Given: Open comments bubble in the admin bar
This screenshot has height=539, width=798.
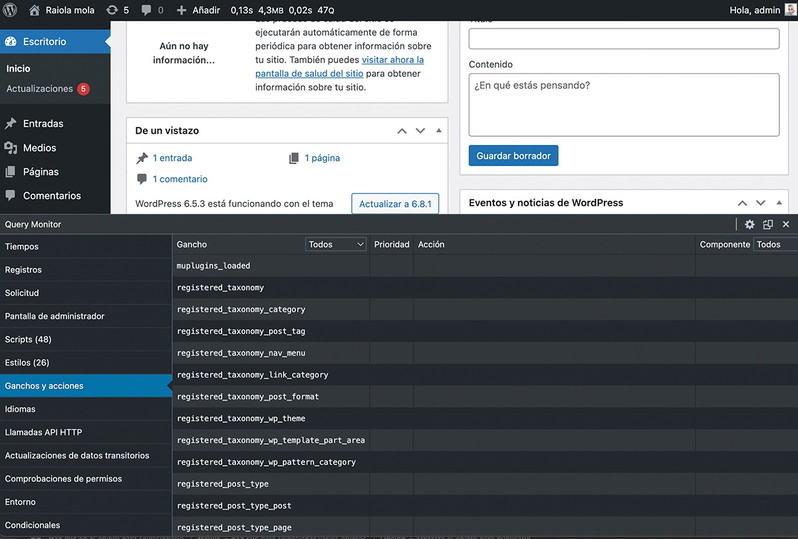Looking at the screenshot, I should tap(152, 10).
